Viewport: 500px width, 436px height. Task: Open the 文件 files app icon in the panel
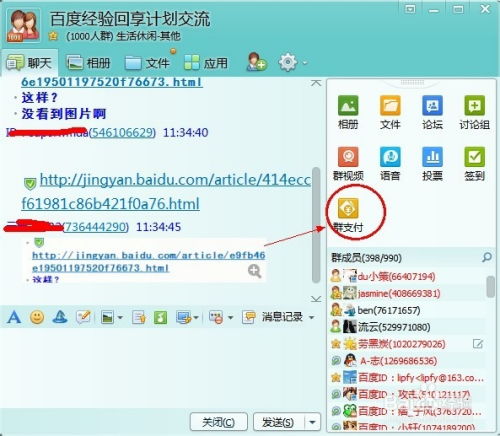click(x=390, y=112)
